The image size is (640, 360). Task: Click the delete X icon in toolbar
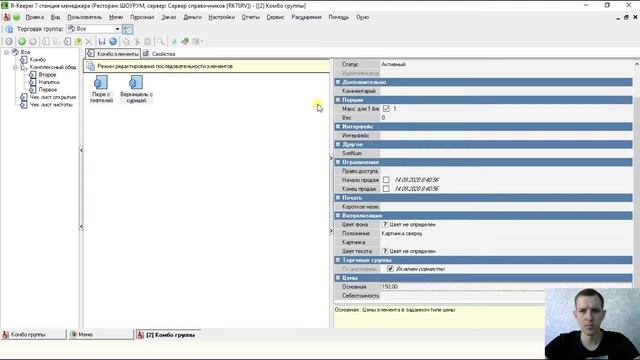pos(89,41)
